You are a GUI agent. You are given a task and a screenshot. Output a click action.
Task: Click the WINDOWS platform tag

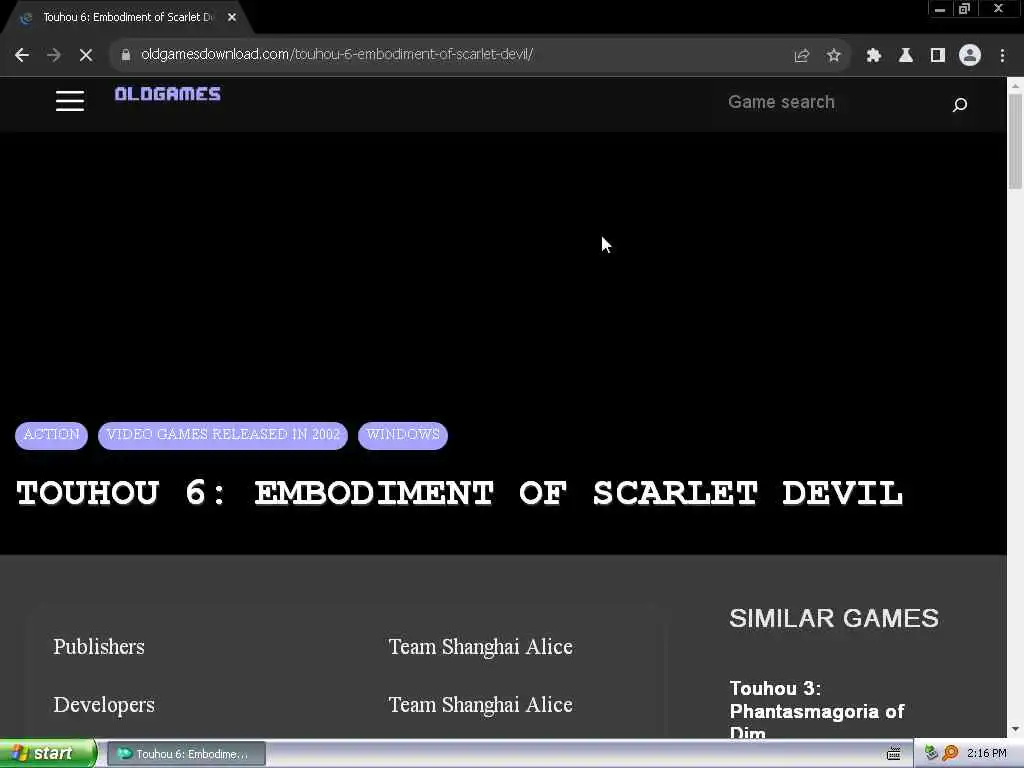(403, 436)
